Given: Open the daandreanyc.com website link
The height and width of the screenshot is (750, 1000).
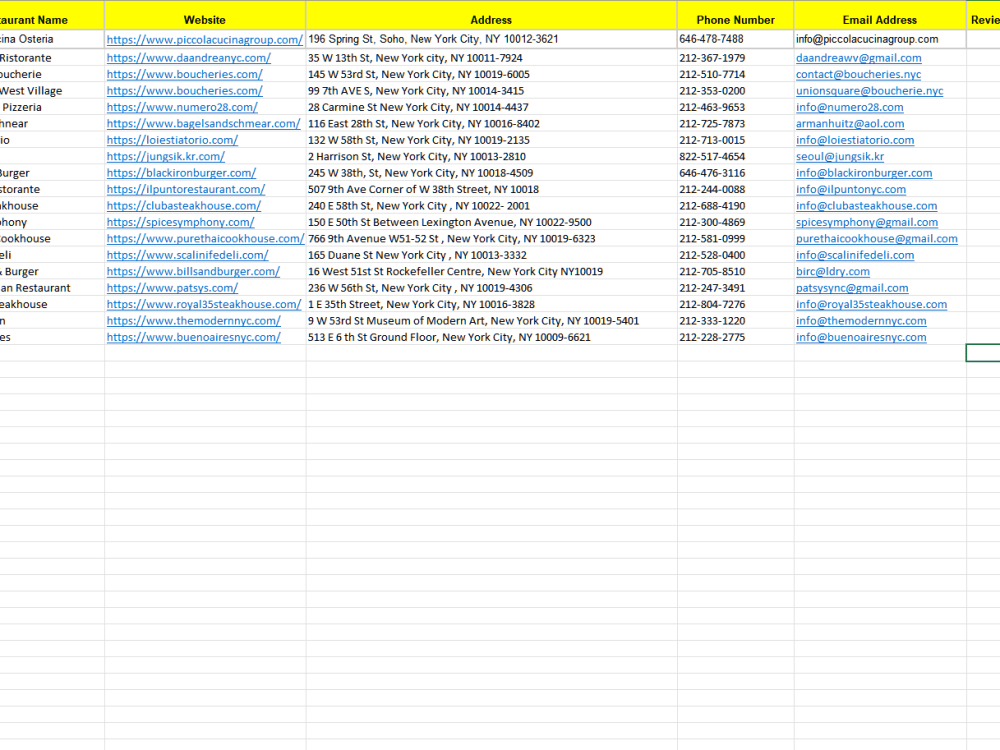Looking at the screenshot, I should pos(189,58).
